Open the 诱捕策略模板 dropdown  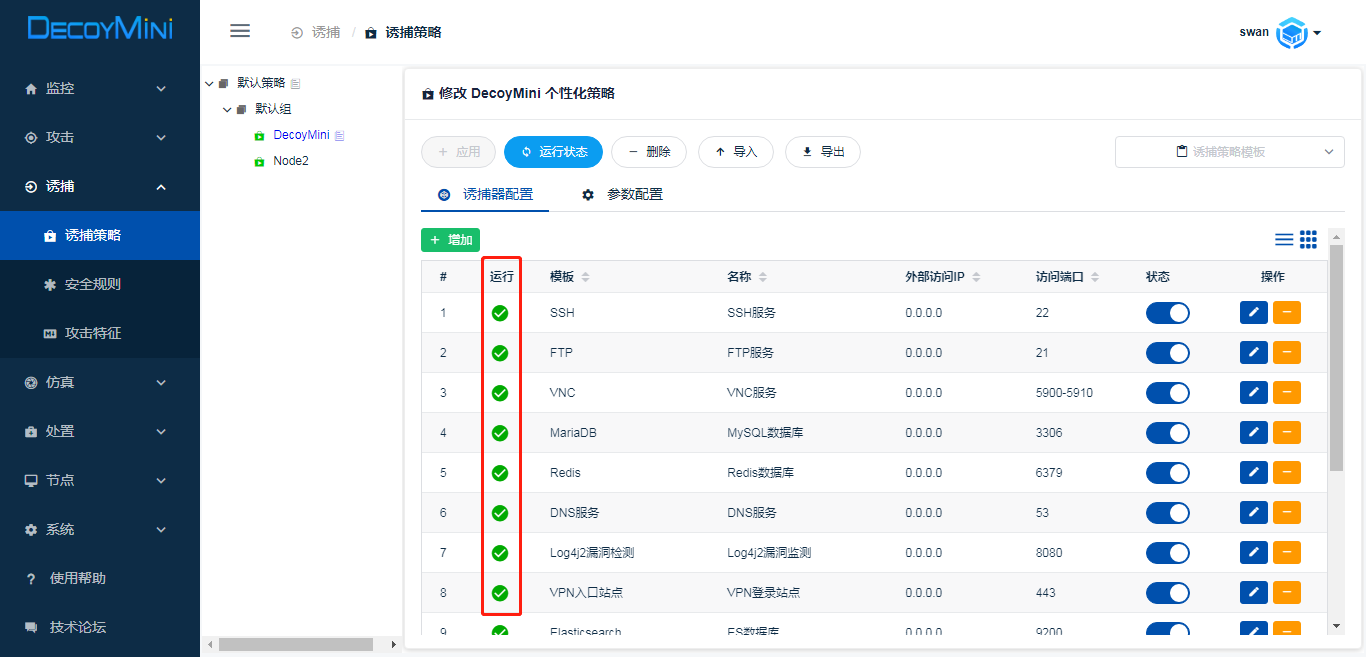(x=1229, y=152)
